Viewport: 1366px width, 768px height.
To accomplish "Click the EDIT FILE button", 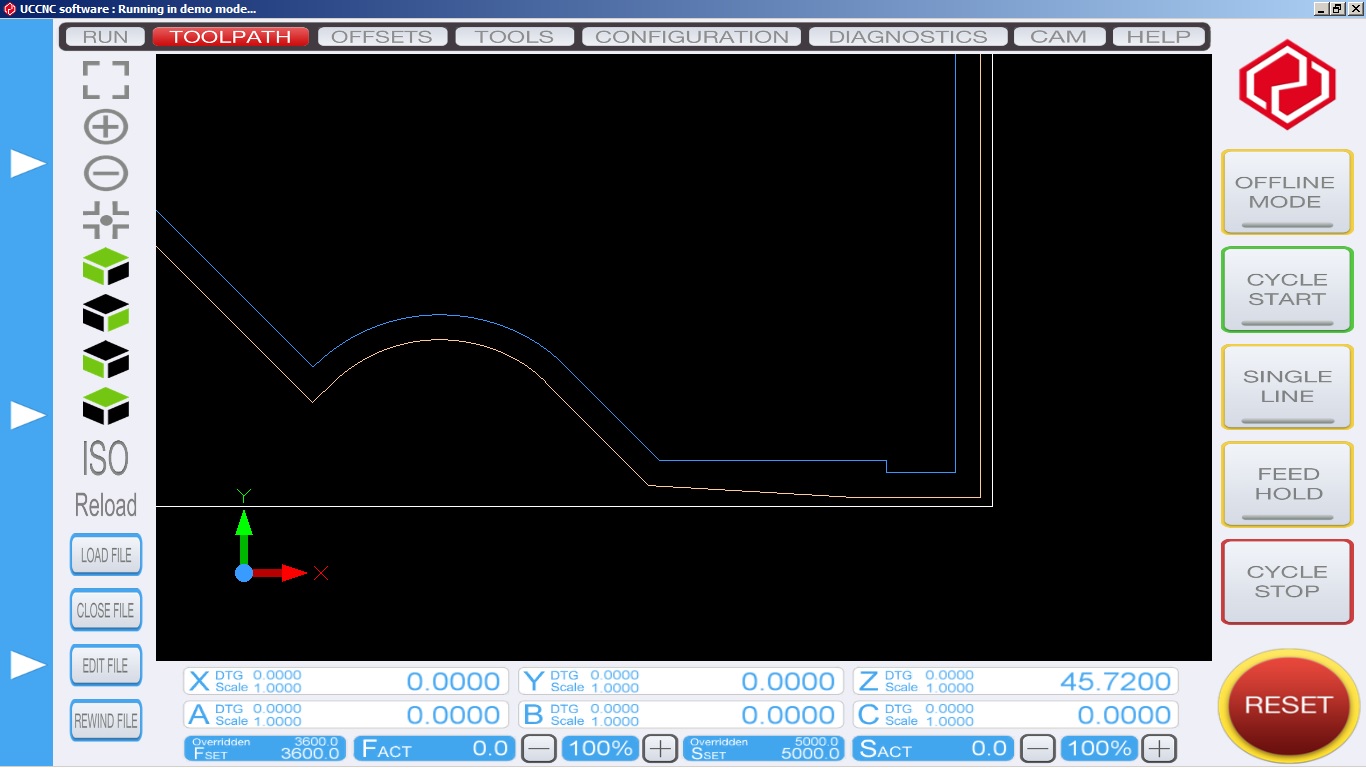I will pos(106,666).
